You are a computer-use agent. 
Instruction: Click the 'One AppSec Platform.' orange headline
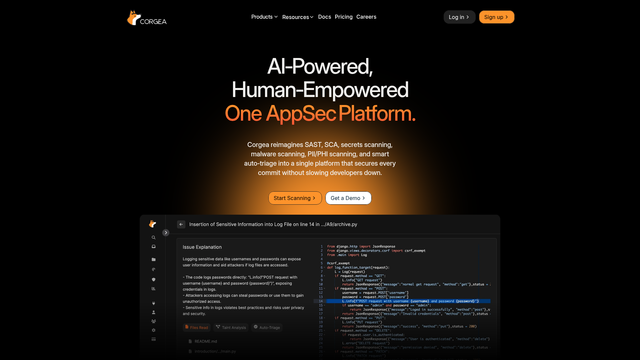pos(320,113)
